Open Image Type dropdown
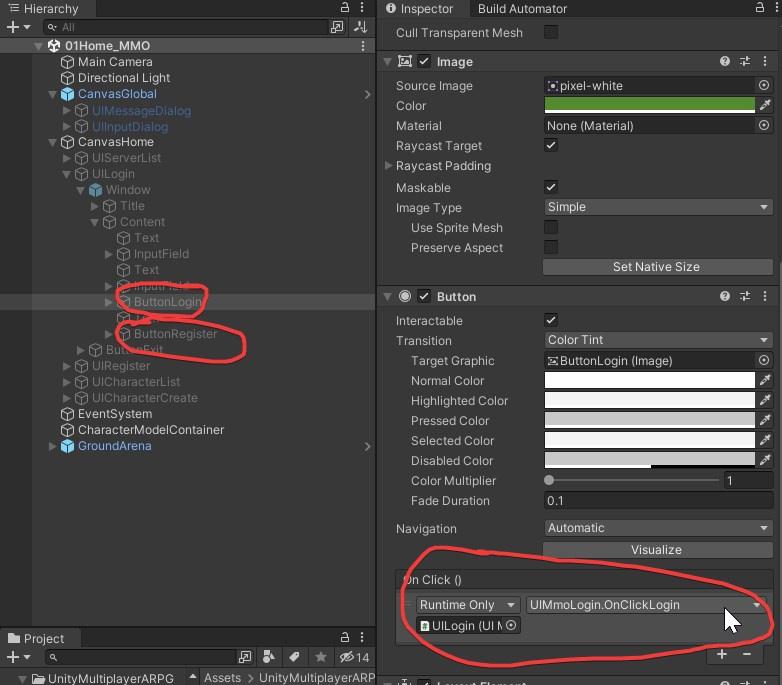This screenshot has width=782, height=685. (658, 207)
